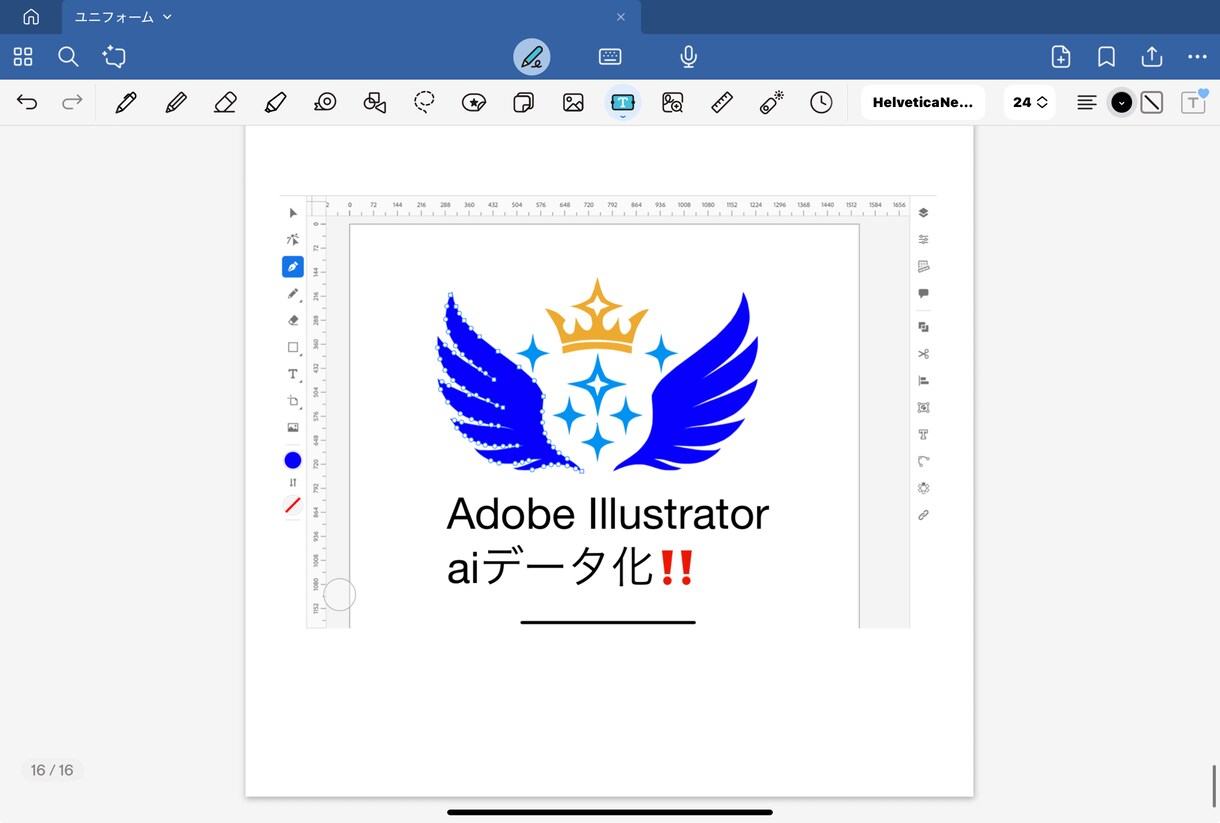Click the embedded Illustrator screenshot image
The height and width of the screenshot is (823, 1220).
[x=608, y=412]
